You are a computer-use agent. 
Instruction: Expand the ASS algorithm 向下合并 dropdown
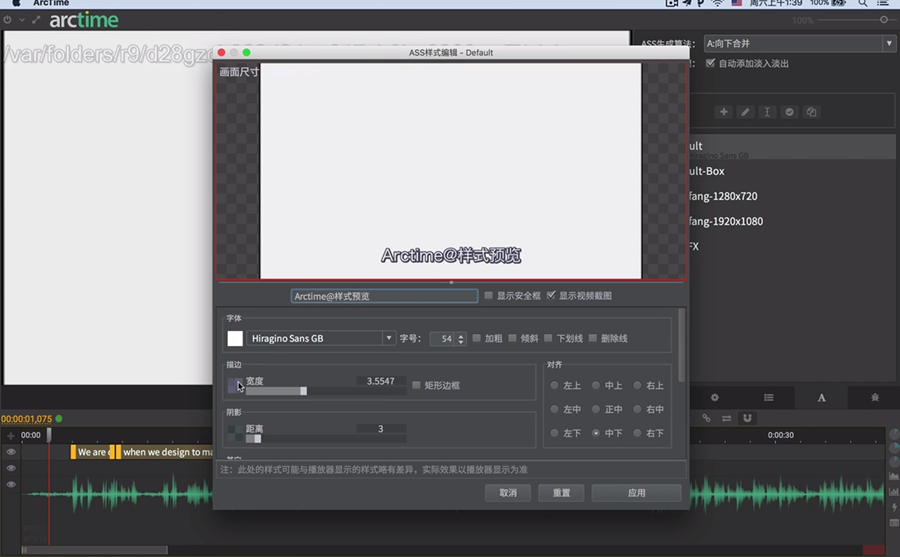click(x=799, y=44)
